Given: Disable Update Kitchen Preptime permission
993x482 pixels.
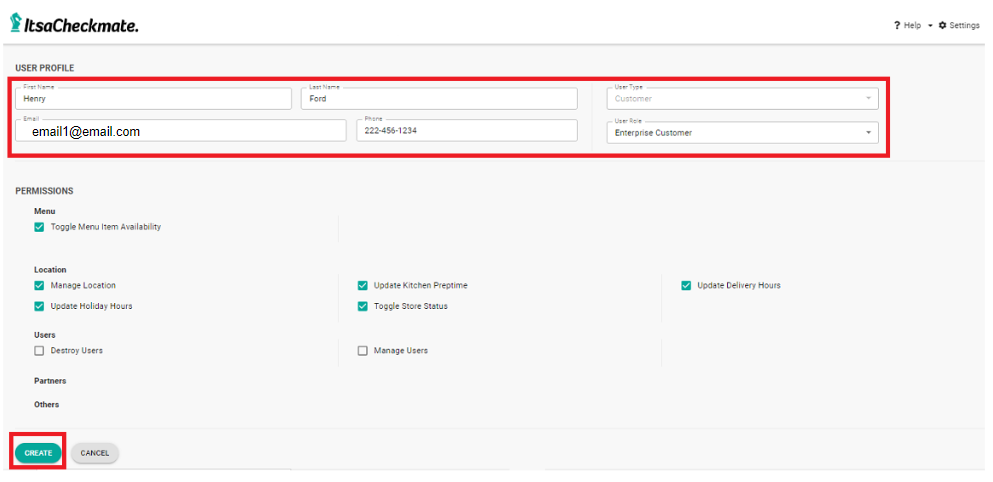Looking at the screenshot, I should [363, 286].
